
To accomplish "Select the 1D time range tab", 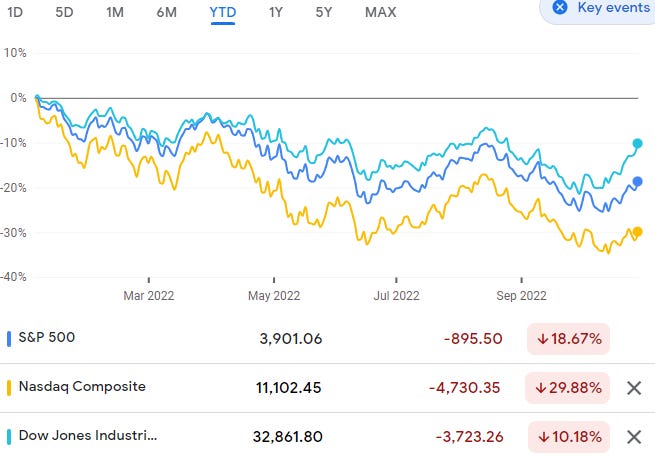I will [x=15, y=12].
